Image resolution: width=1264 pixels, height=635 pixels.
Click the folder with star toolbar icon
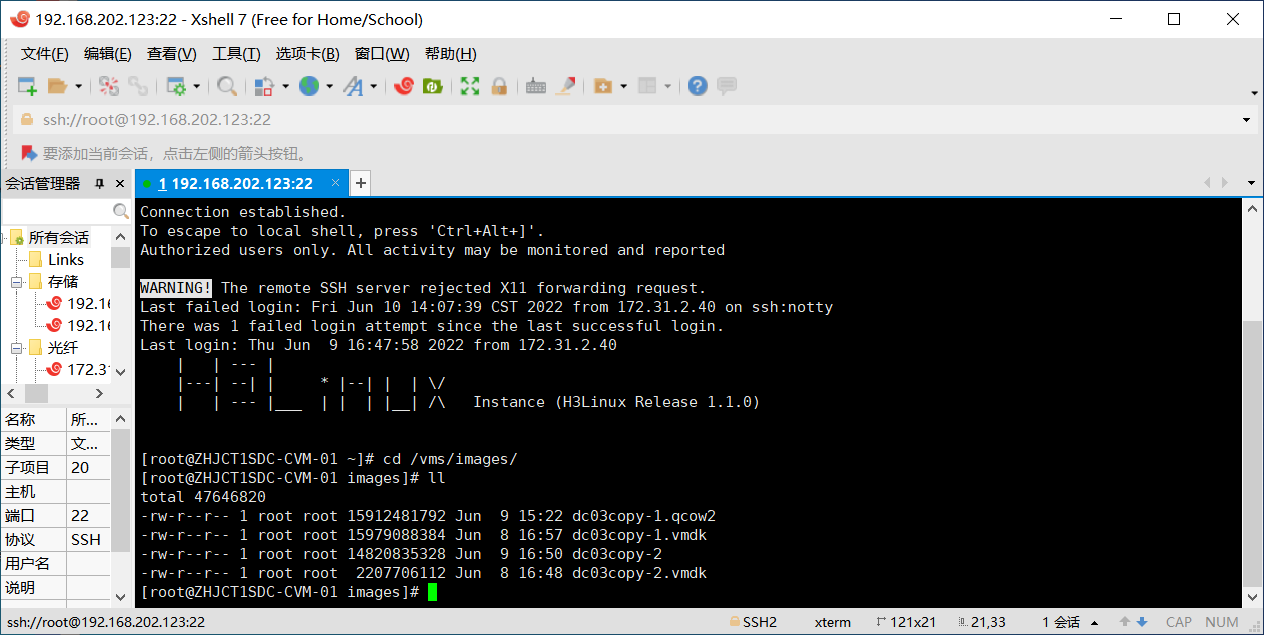click(603, 86)
